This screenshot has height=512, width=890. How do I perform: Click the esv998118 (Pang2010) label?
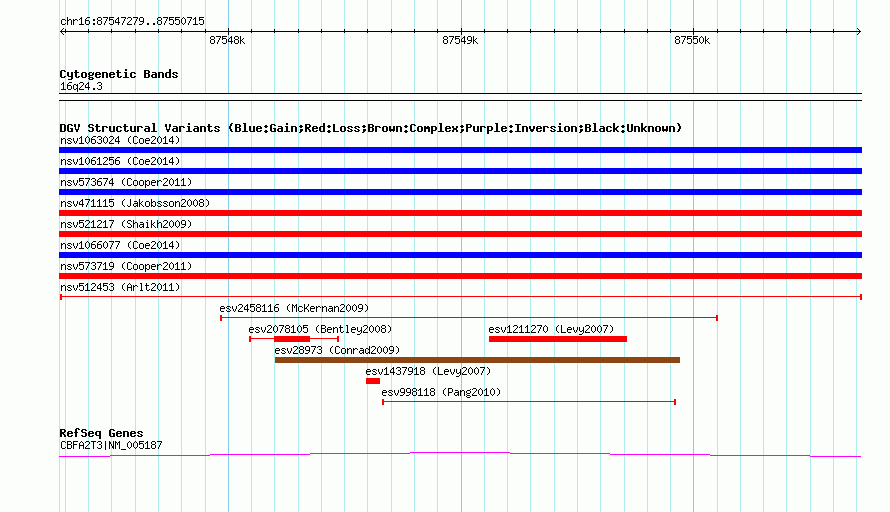(x=441, y=392)
